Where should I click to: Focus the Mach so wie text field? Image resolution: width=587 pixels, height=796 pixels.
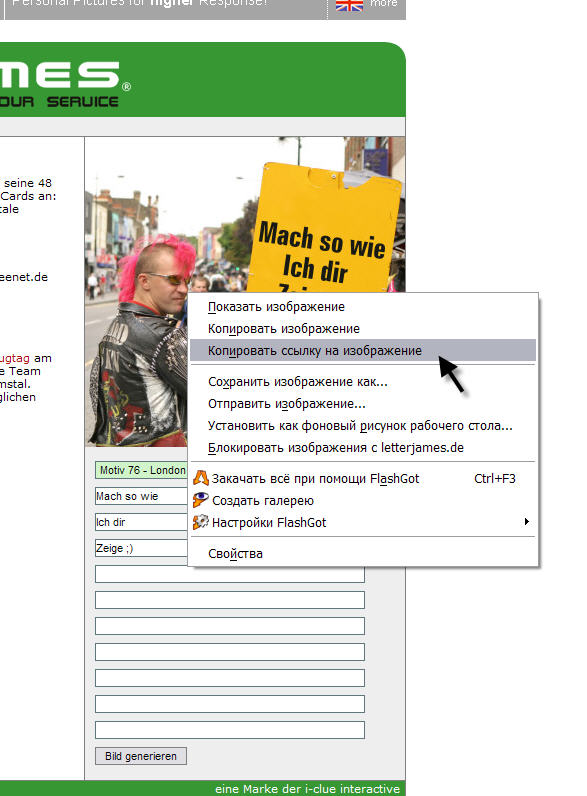pos(141,496)
